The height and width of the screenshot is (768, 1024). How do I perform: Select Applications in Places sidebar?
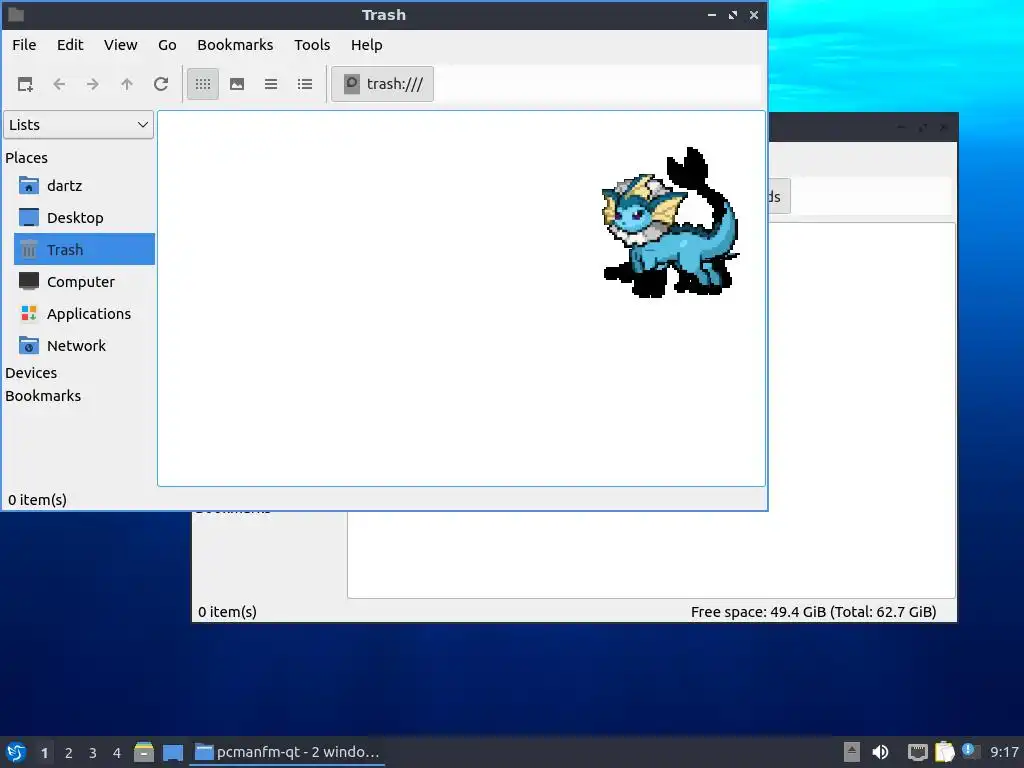click(x=84, y=313)
